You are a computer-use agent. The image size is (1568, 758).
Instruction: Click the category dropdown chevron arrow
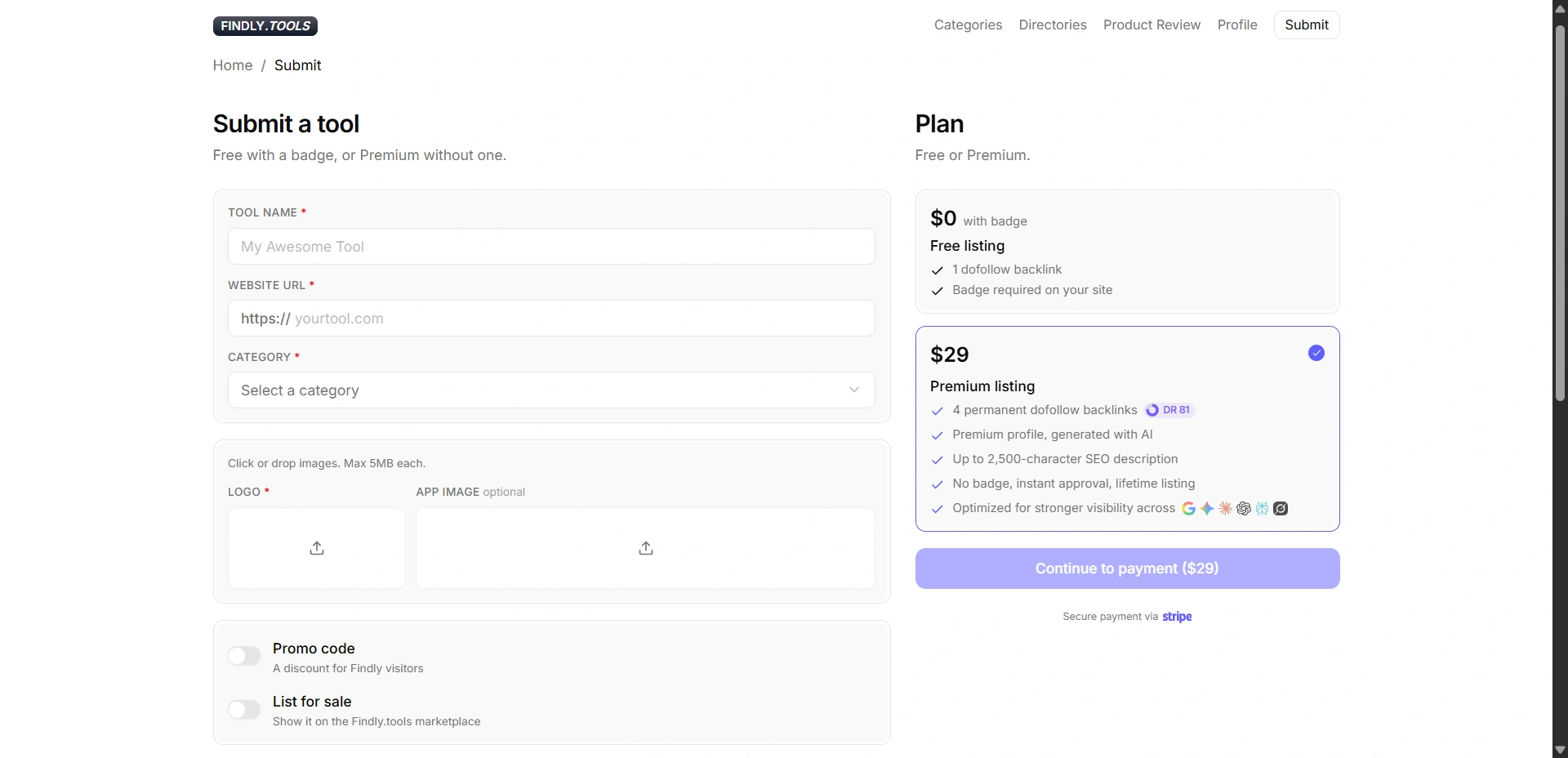coord(854,390)
